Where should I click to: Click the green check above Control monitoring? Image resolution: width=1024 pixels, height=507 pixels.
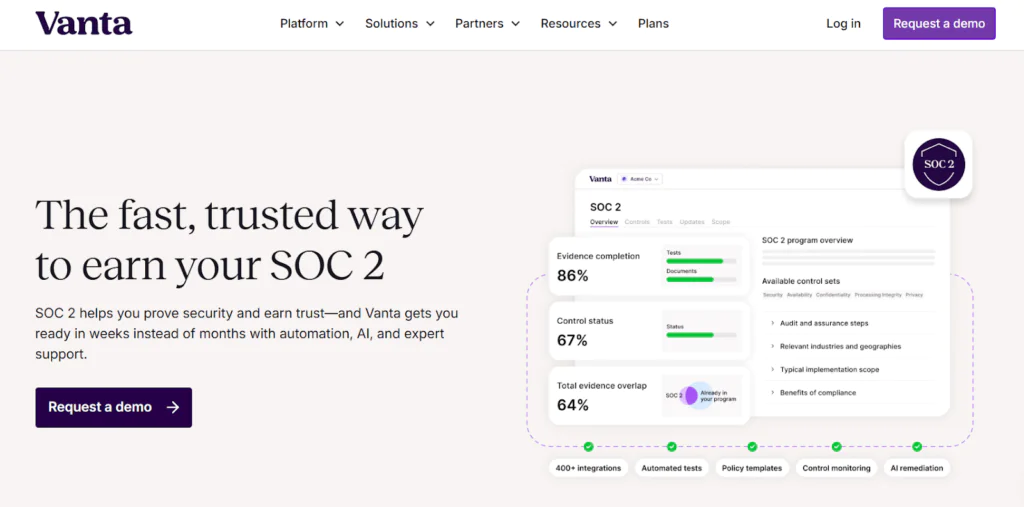(837, 447)
